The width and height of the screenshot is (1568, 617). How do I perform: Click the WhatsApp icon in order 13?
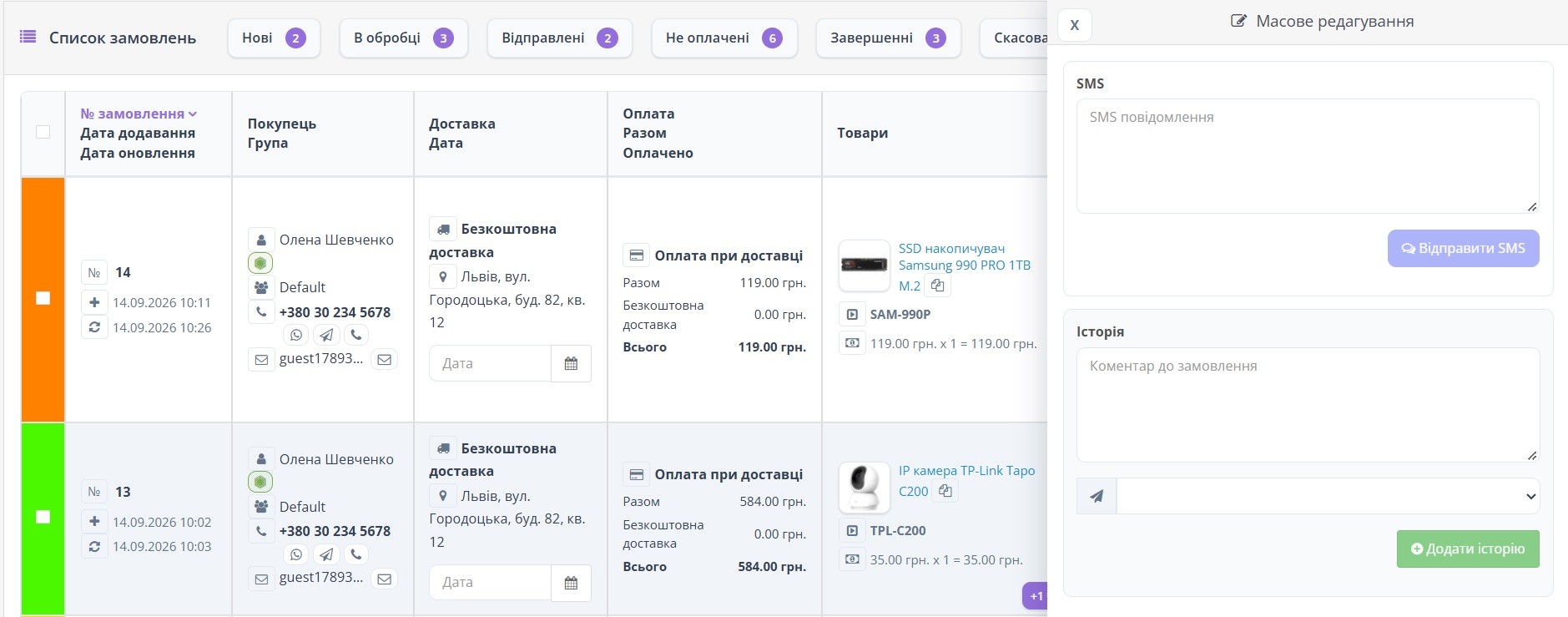pyautogui.click(x=296, y=554)
